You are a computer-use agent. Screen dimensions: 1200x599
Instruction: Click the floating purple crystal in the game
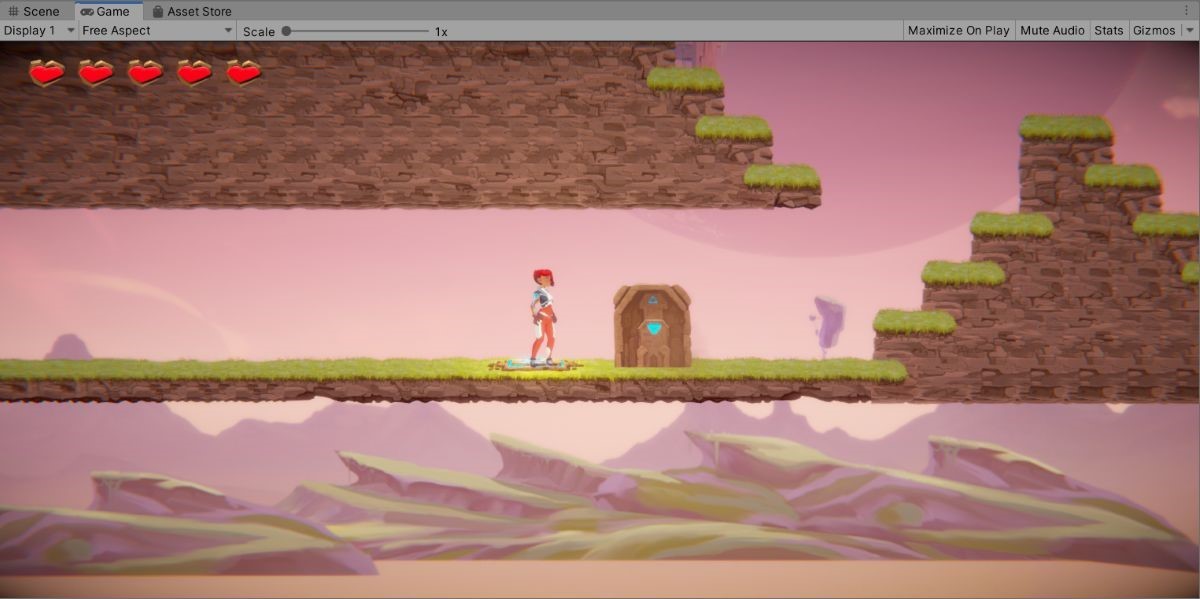tap(829, 324)
